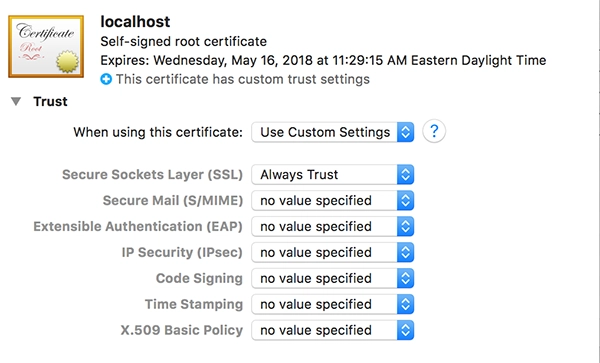Click the certificate expiration date line

tap(323, 60)
